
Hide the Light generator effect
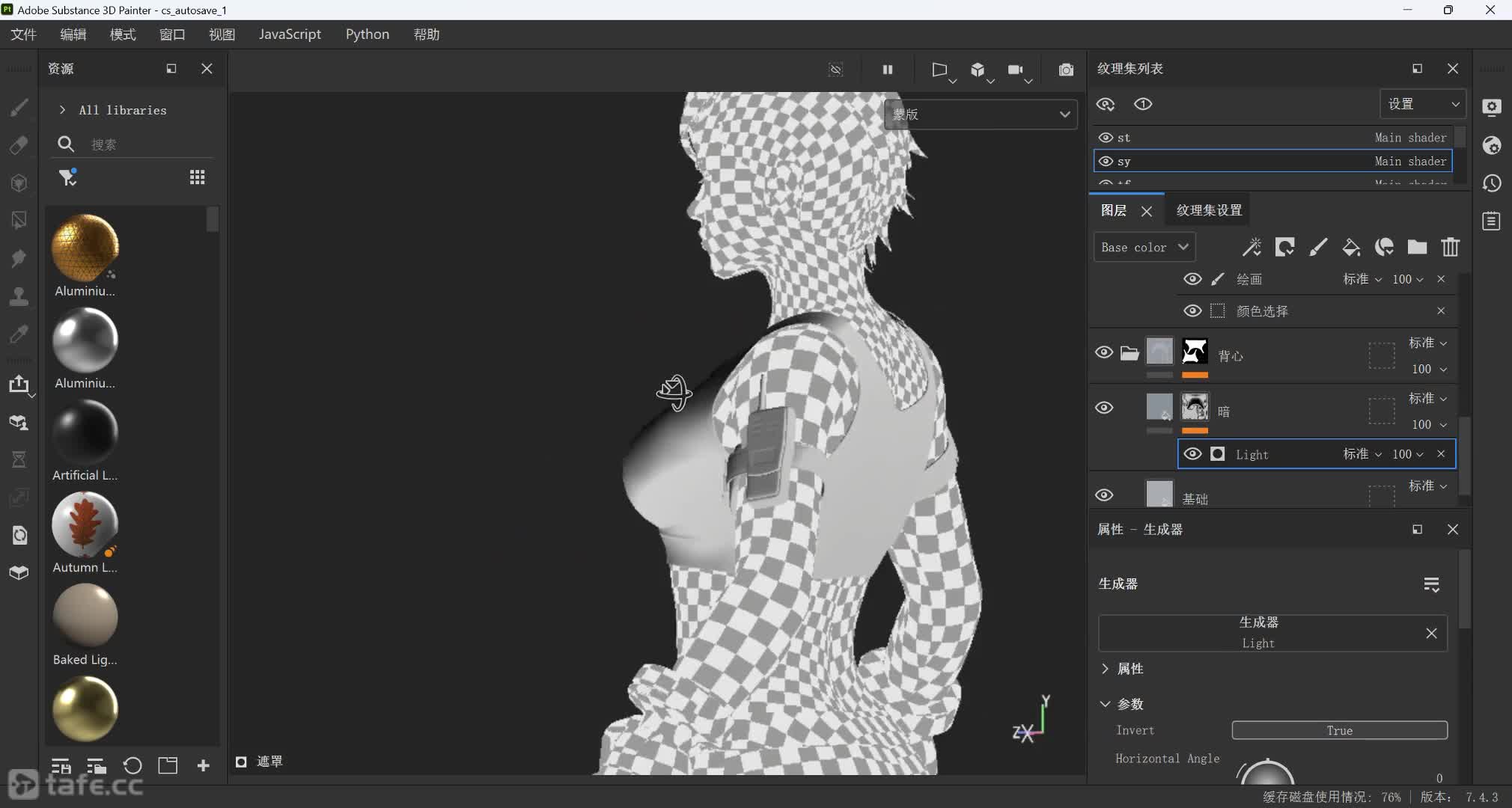point(1192,454)
